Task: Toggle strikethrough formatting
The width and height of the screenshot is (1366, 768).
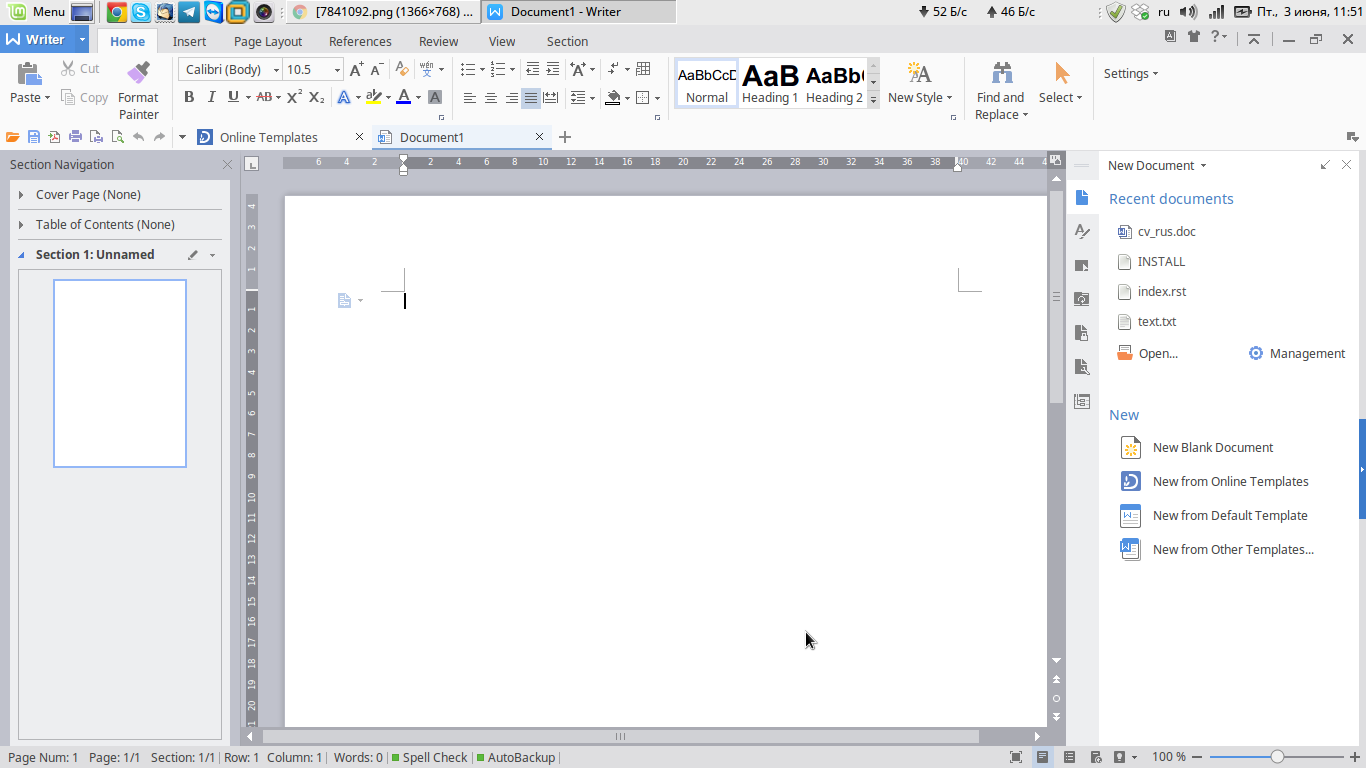Action: tap(264, 97)
